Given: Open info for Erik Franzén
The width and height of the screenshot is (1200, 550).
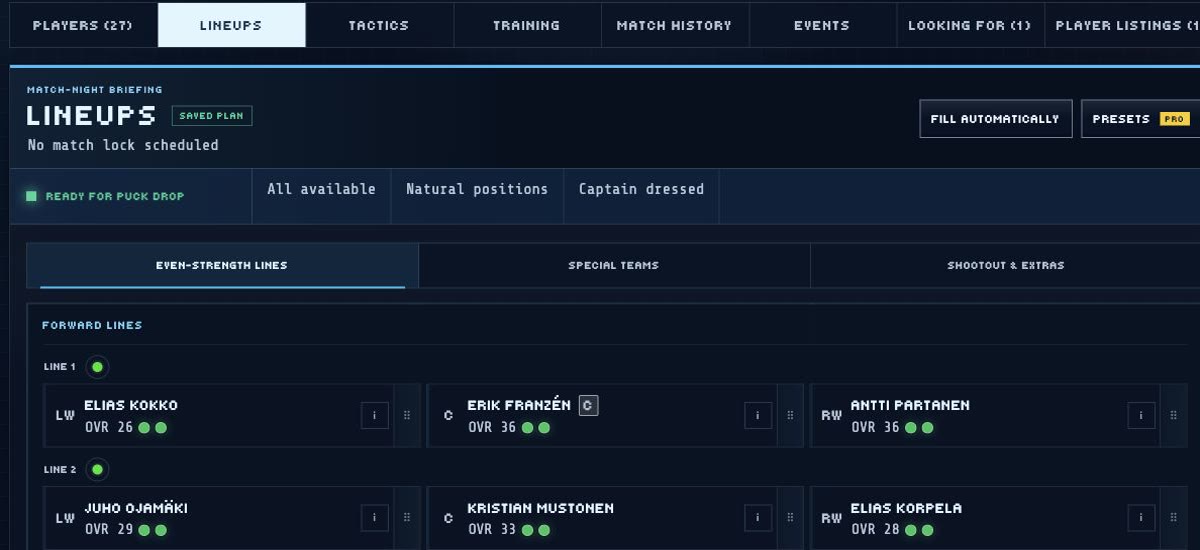Looking at the screenshot, I should pos(758,416).
